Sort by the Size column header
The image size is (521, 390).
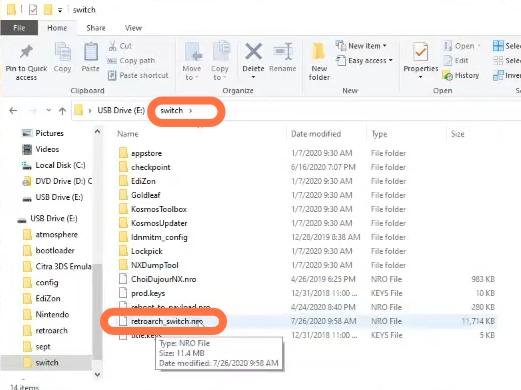click(x=457, y=134)
